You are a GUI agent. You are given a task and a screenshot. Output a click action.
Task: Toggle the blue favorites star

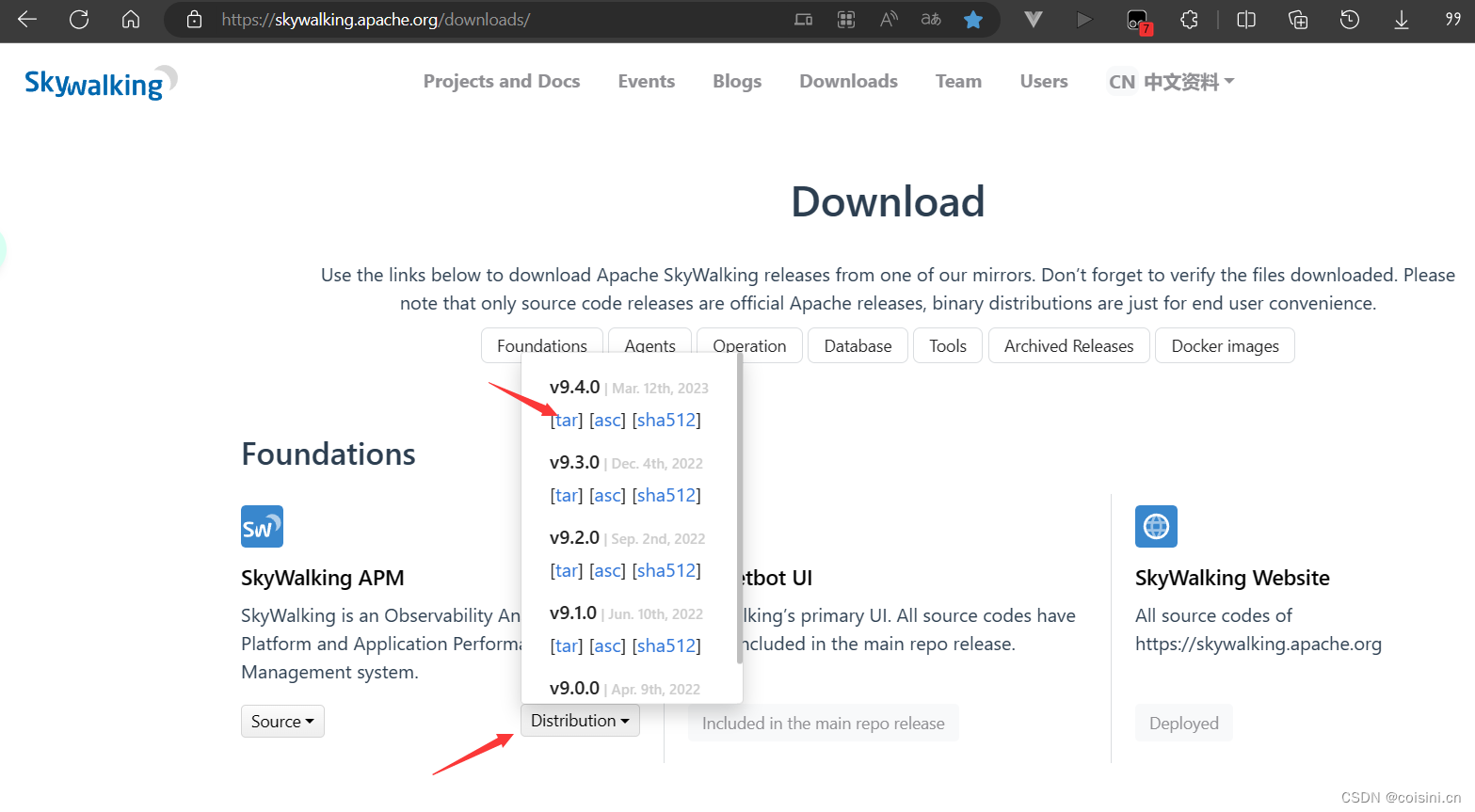tap(973, 19)
